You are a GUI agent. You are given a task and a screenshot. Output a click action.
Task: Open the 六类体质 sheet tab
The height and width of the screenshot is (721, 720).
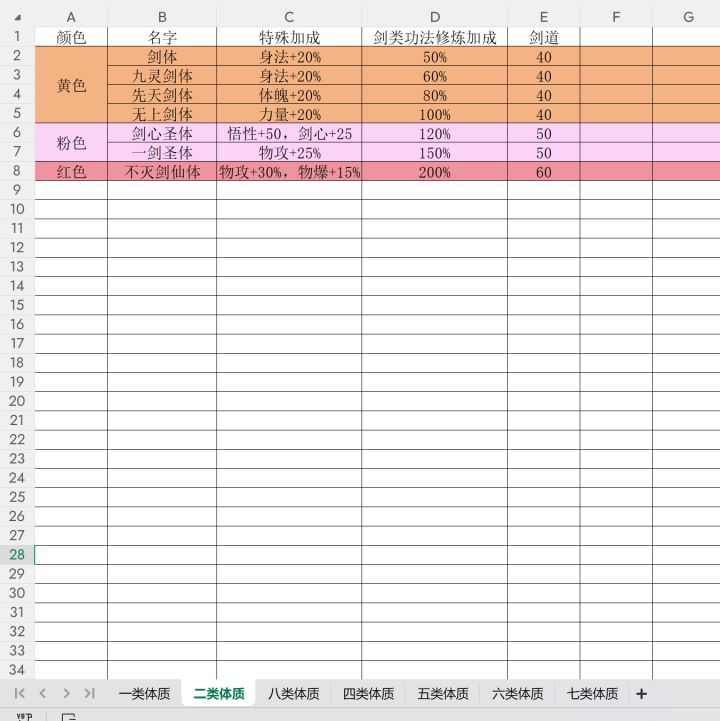(x=517, y=693)
